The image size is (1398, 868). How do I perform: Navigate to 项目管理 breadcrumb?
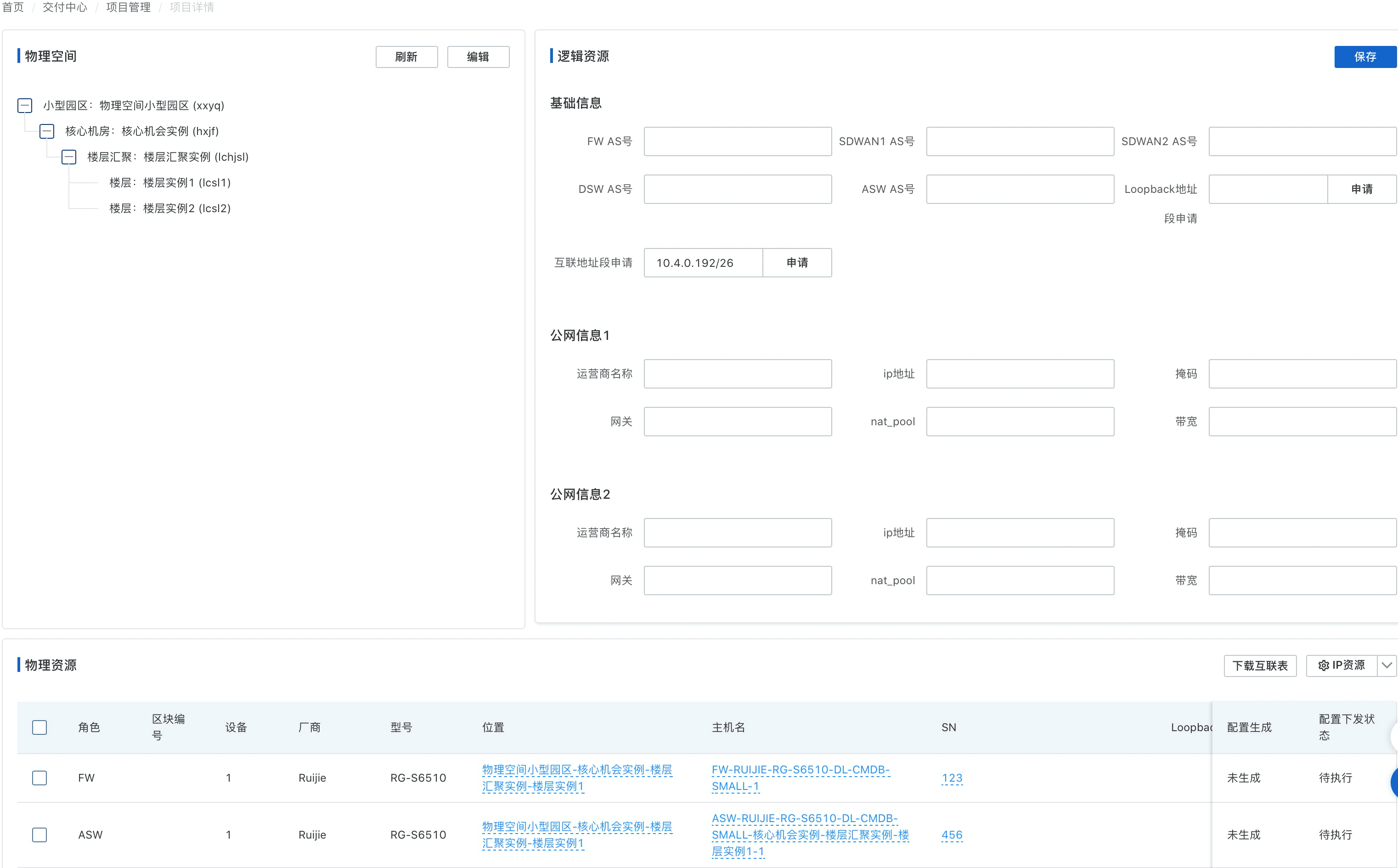pyautogui.click(x=128, y=7)
